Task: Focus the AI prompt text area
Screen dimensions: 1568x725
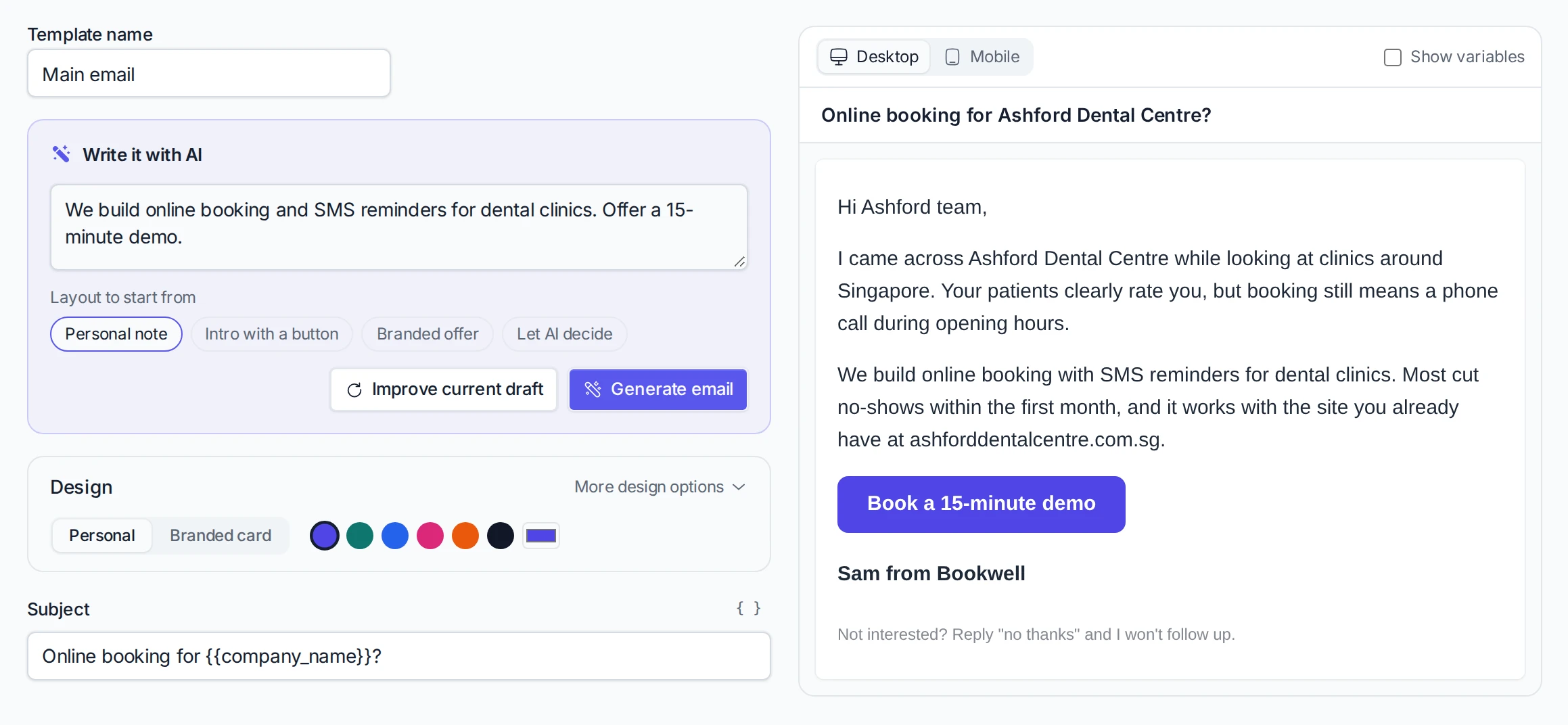Action: (x=399, y=227)
